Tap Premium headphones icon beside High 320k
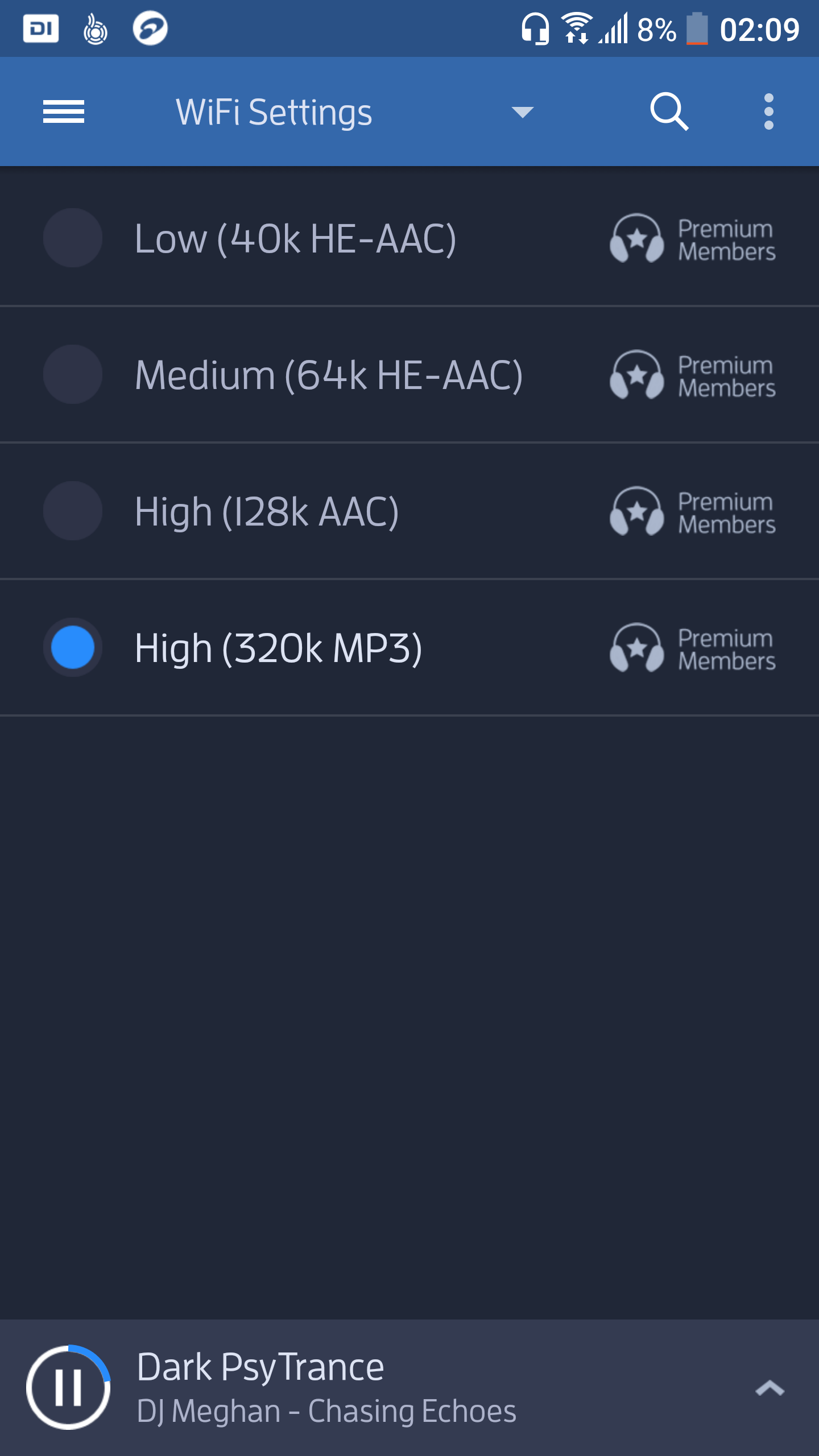The image size is (819, 1456). [636, 647]
